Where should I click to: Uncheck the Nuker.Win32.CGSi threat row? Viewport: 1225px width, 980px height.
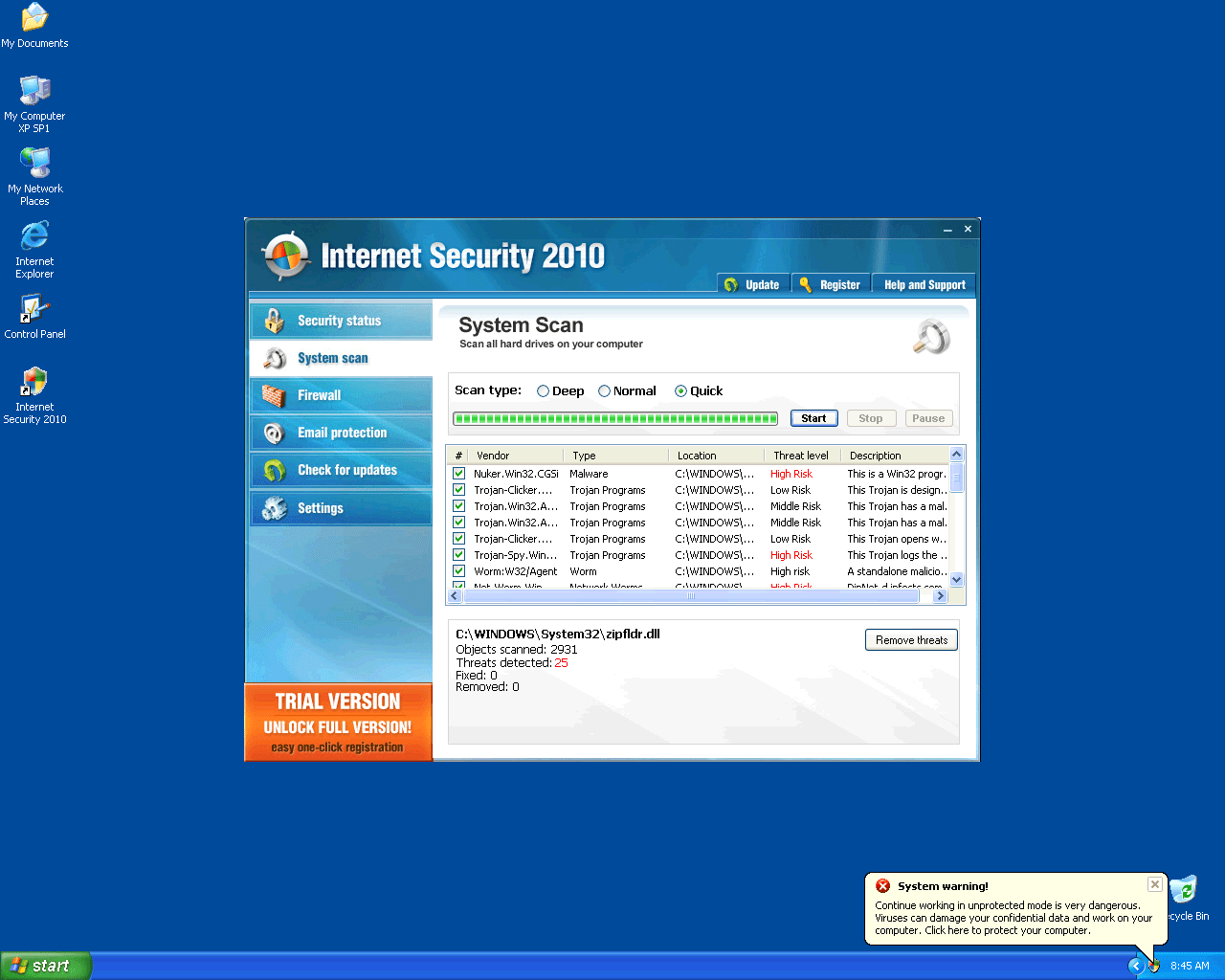(459, 474)
